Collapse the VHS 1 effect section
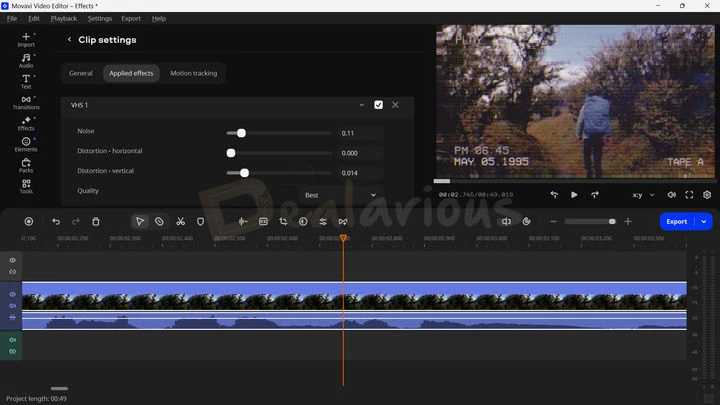Viewport: 720px width, 405px height. [361, 105]
